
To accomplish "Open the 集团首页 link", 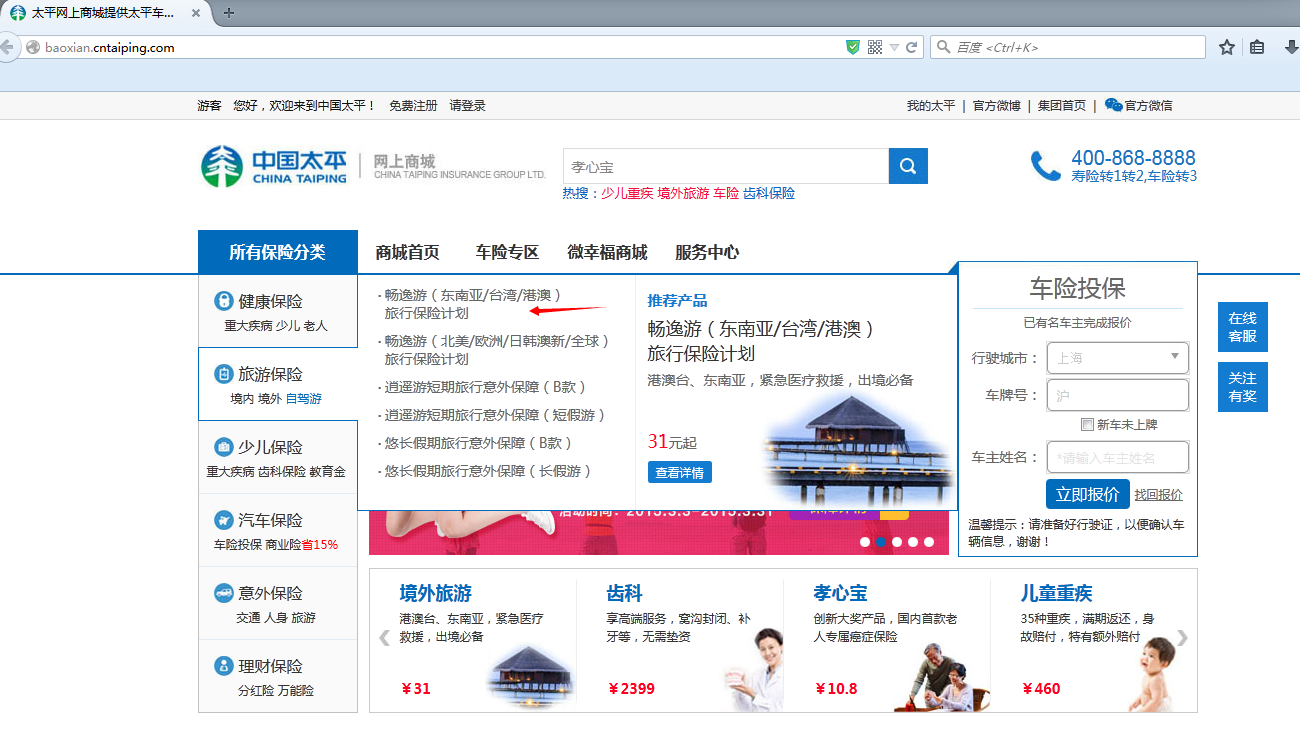I will [x=1062, y=105].
